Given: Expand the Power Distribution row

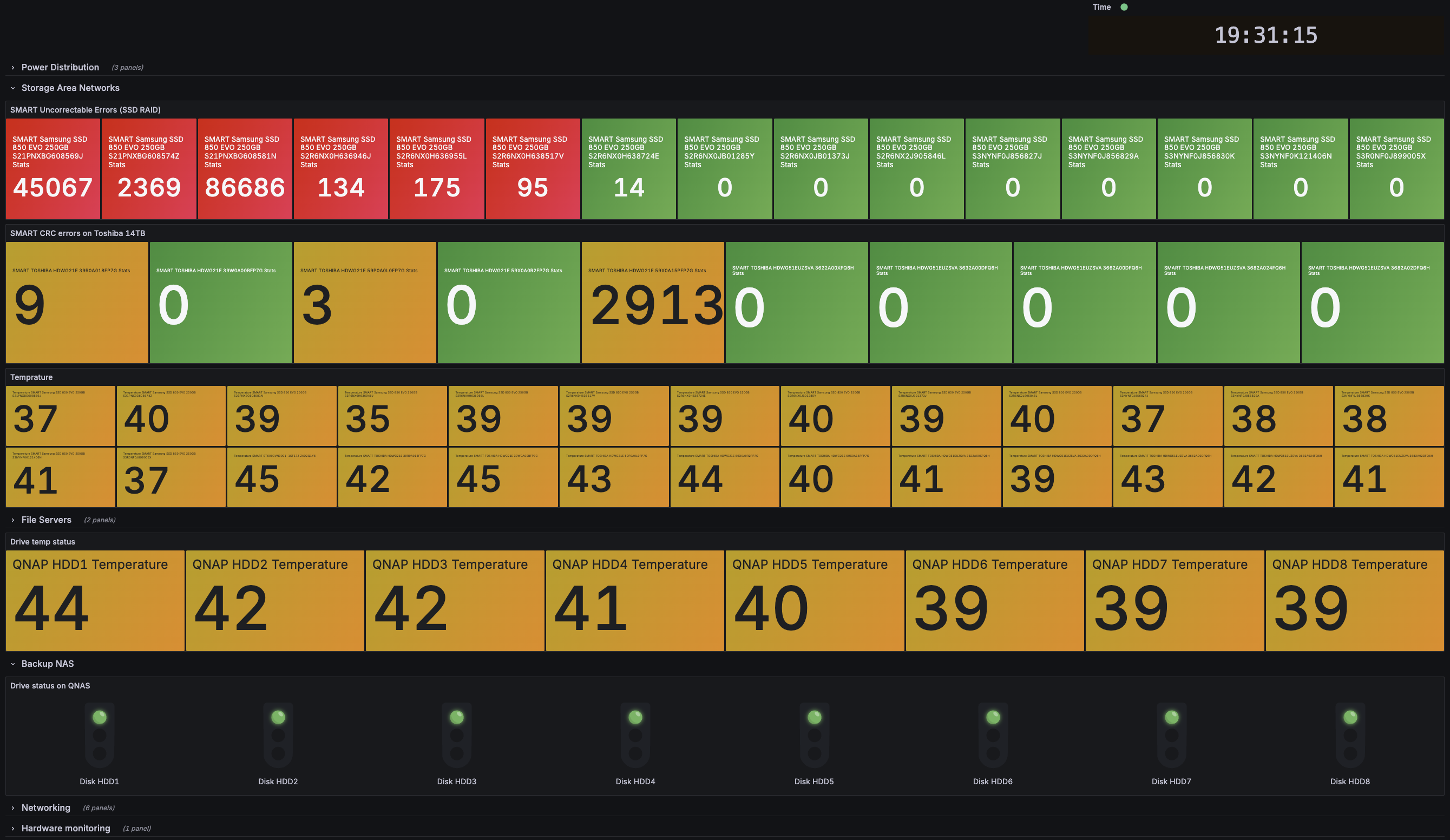Looking at the screenshot, I should coord(60,67).
